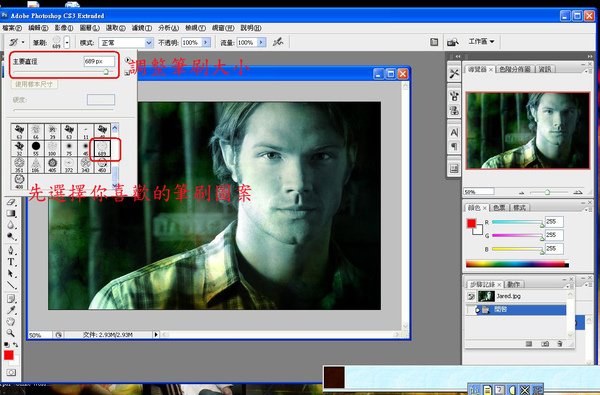Swap foreground and background colors in toolbox
This screenshot has height=395, width=600.
[15, 344]
